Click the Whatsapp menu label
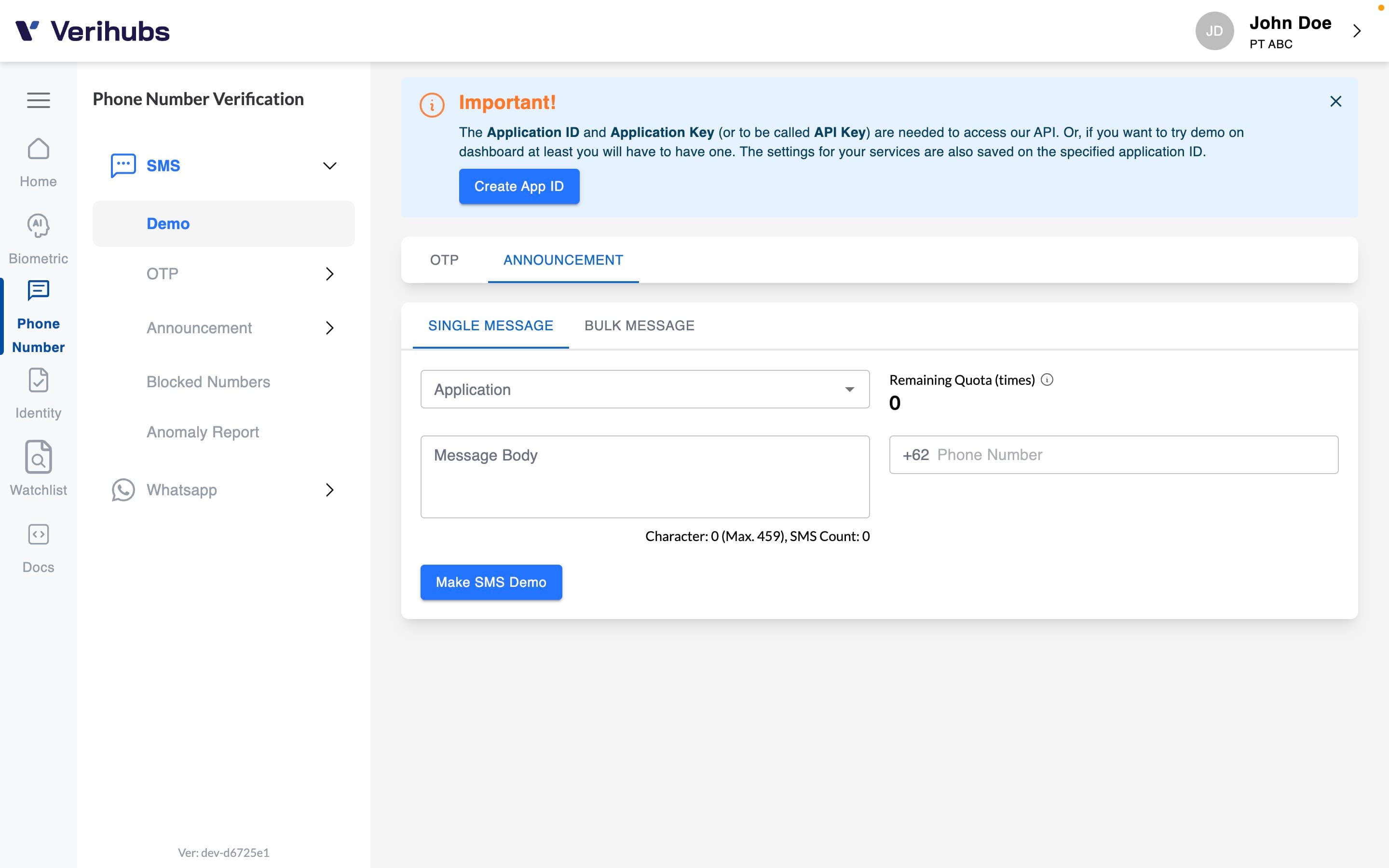This screenshot has height=868, width=1389. coord(182,489)
